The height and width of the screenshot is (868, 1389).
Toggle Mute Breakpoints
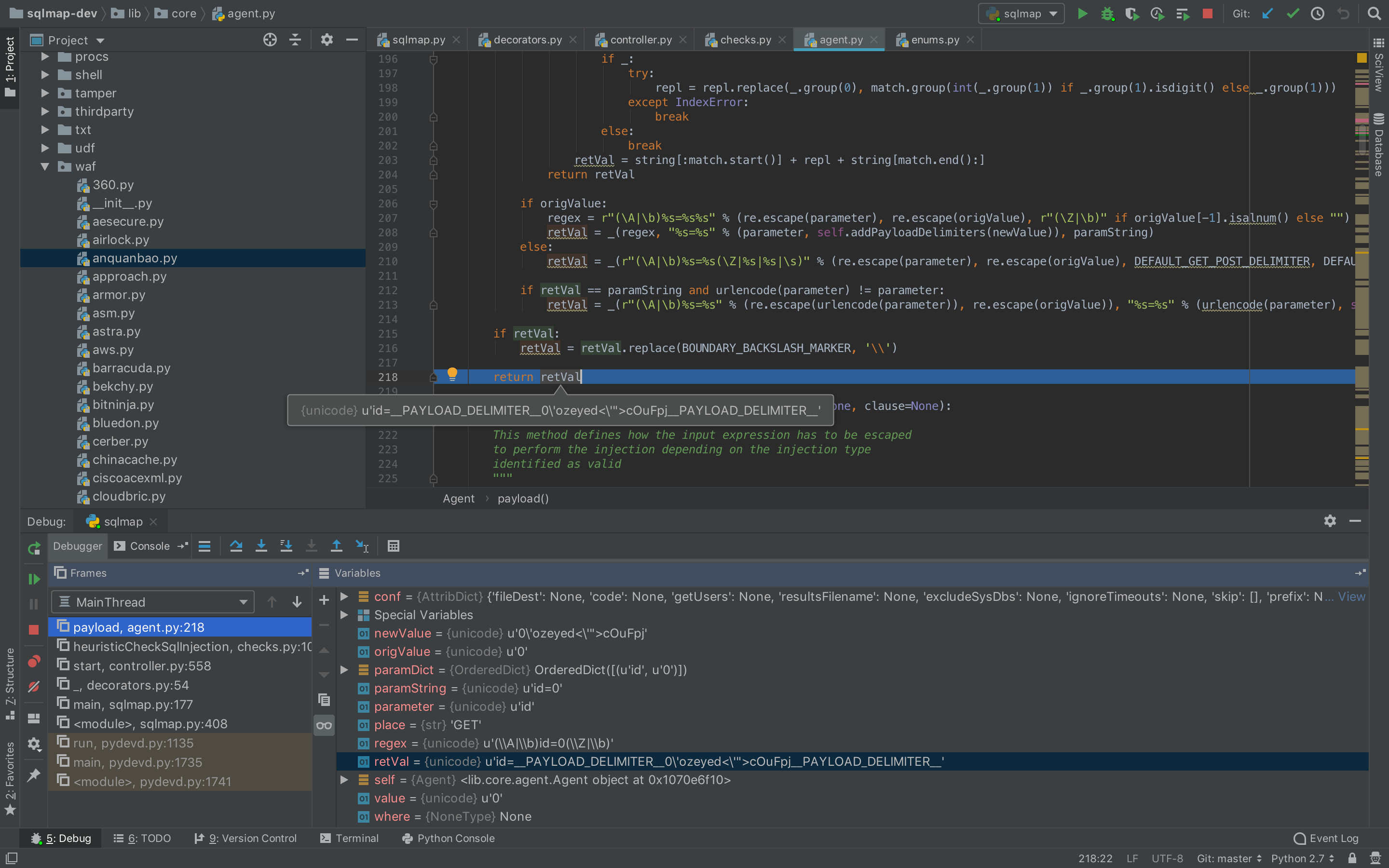(34, 687)
